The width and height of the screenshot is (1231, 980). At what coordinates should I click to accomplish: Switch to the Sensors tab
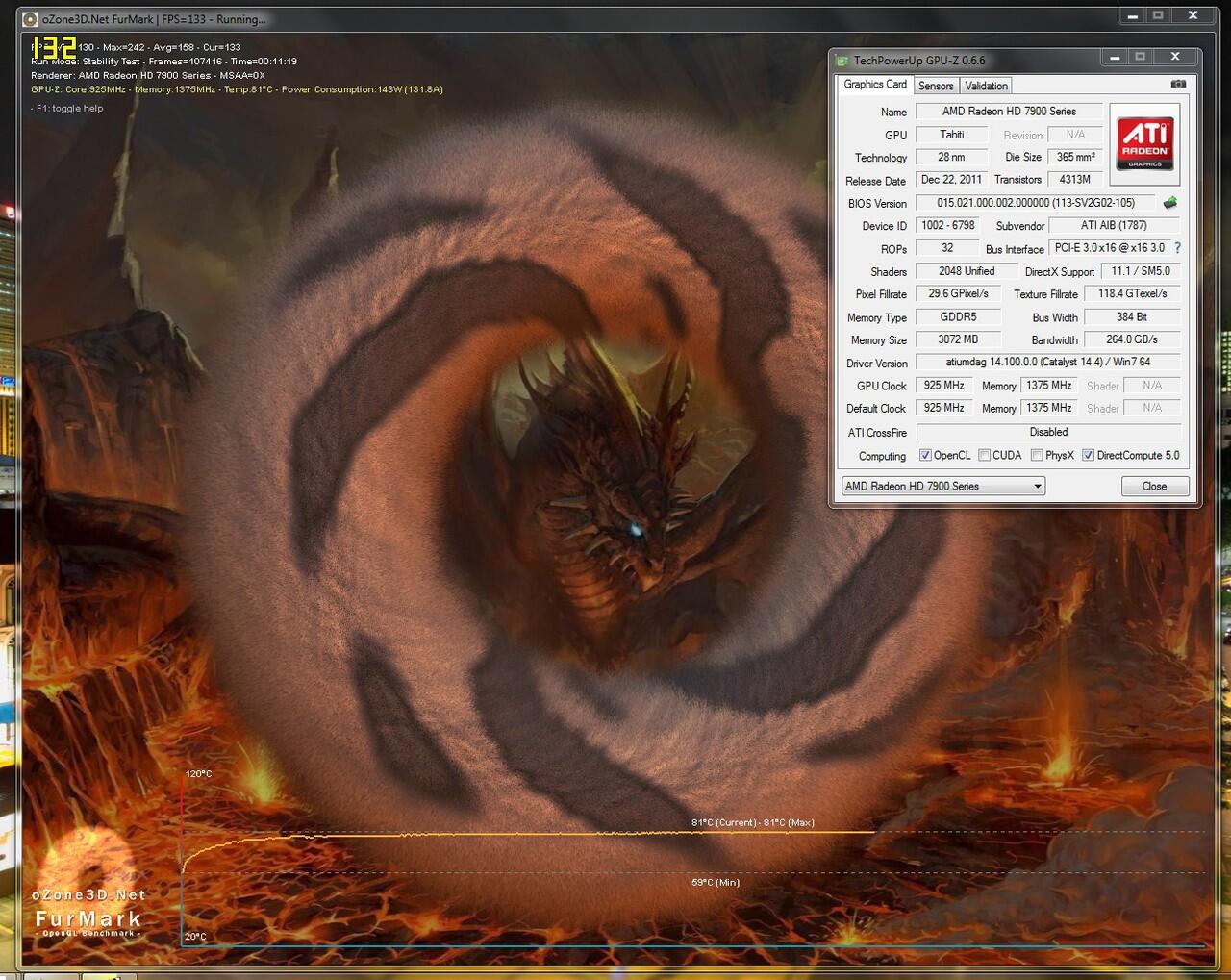click(x=936, y=86)
